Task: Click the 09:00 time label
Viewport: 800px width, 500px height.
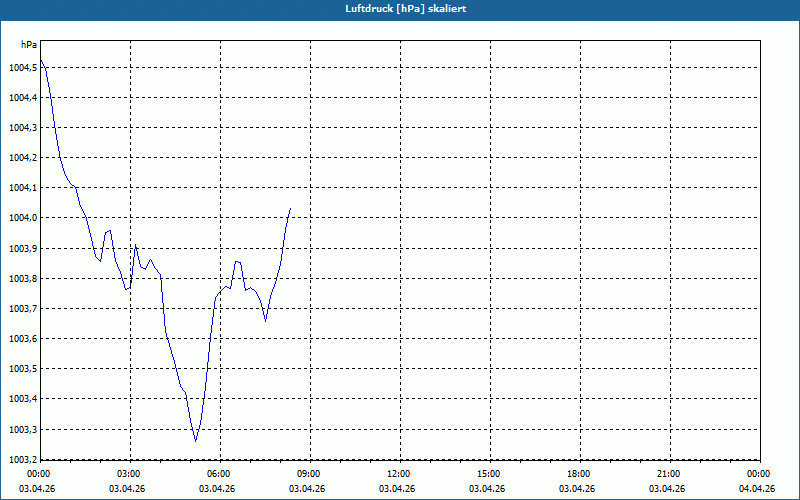Action: 309,474
